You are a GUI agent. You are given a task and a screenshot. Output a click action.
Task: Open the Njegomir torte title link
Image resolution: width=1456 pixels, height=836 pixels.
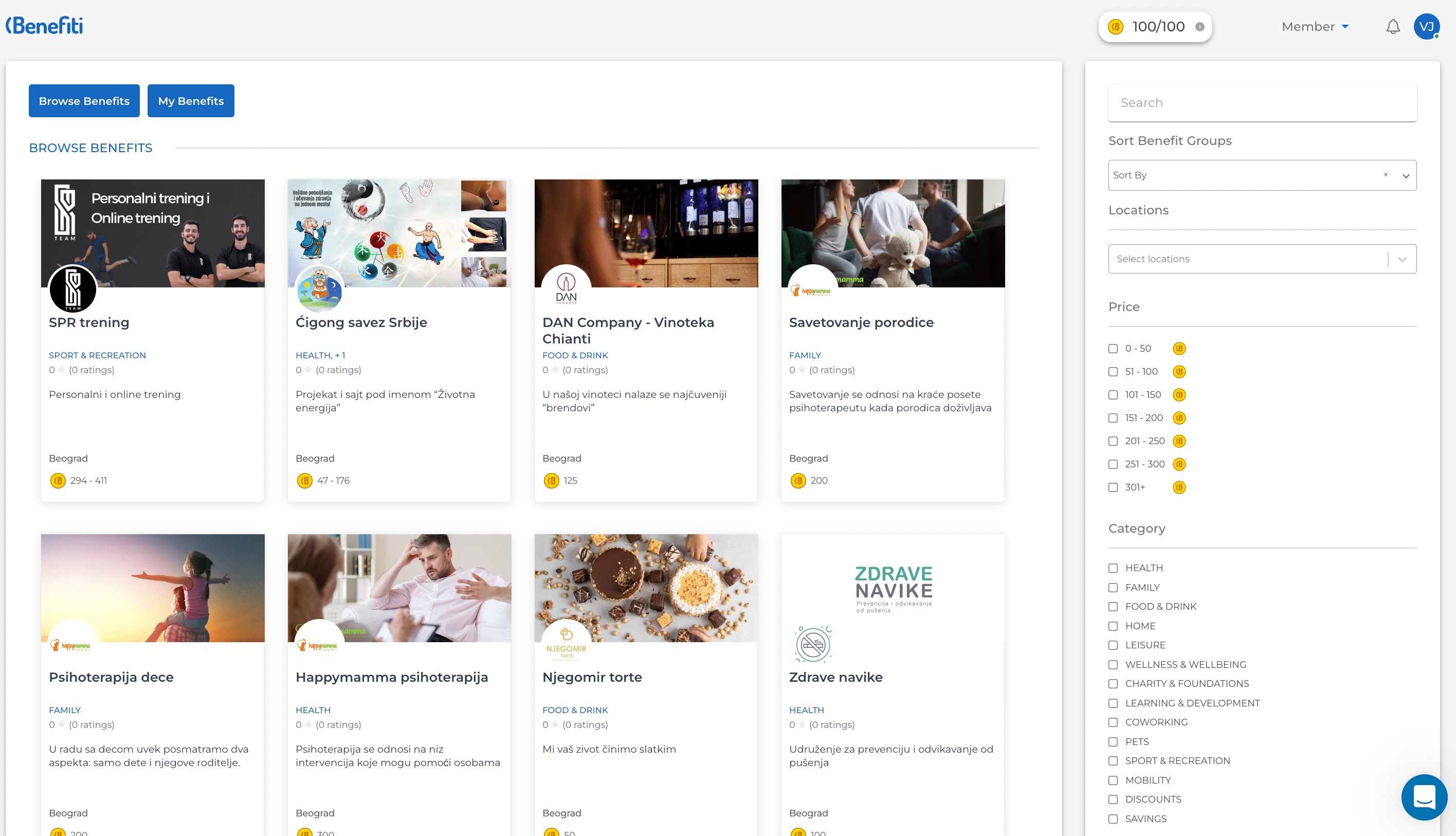point(592,677)
